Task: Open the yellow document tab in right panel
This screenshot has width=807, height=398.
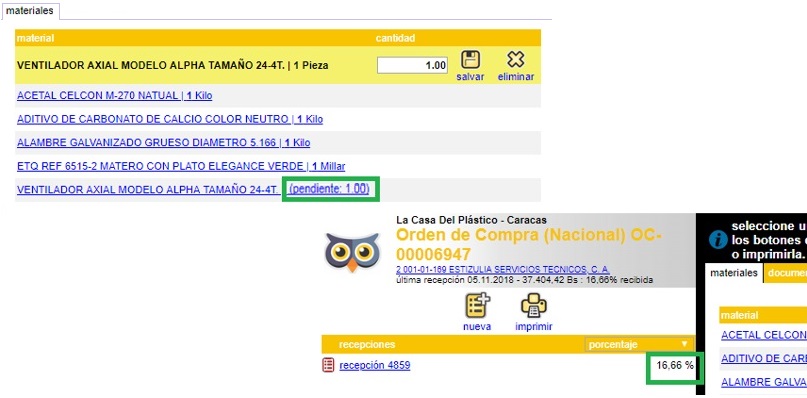Action: pyautogui.click(x=785, y=273)
